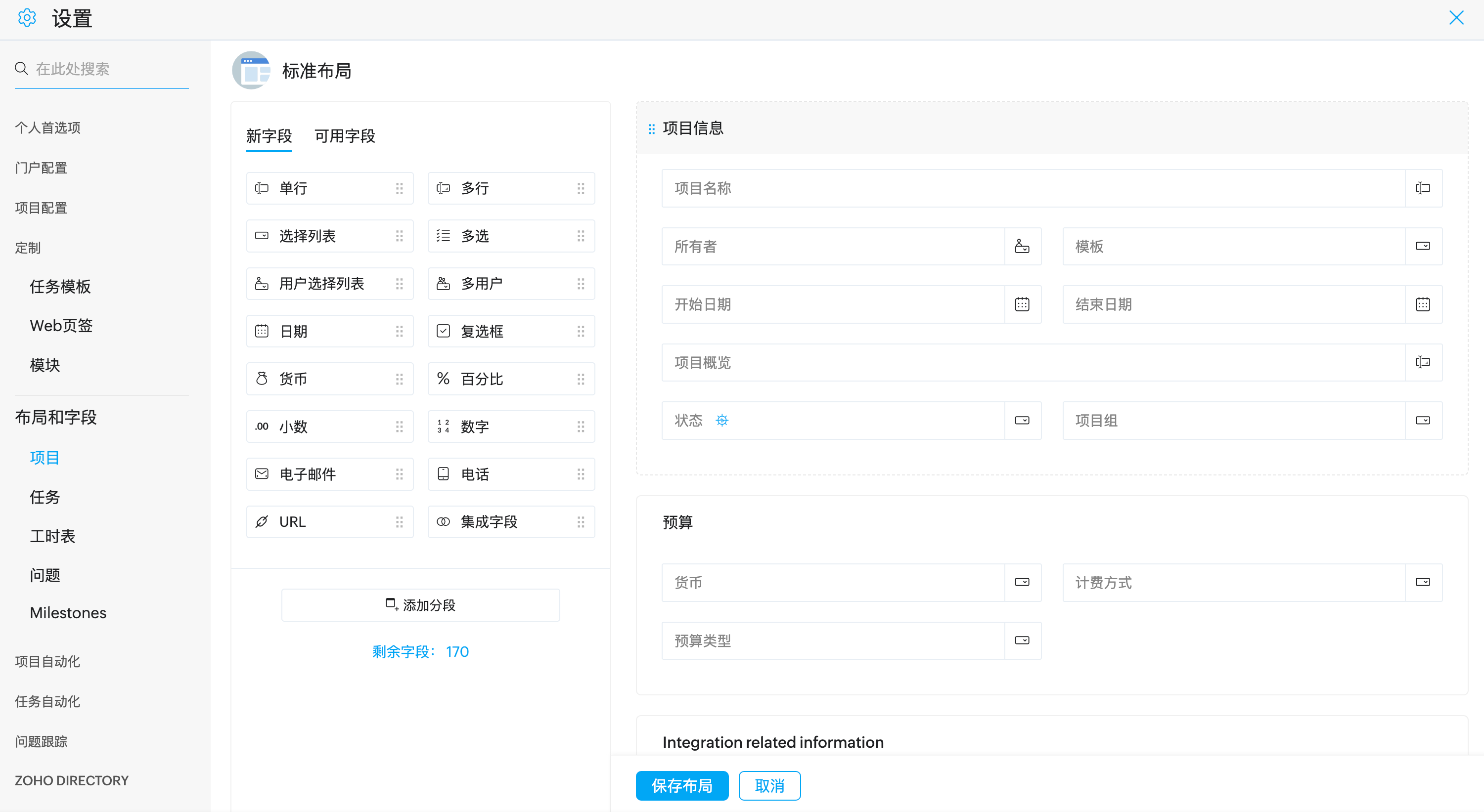This screenshot has height=812, width=1484.
Task: Click the calendar icon on 结束日期 field
Action: pyautogui.click(x=1422, y=304)
